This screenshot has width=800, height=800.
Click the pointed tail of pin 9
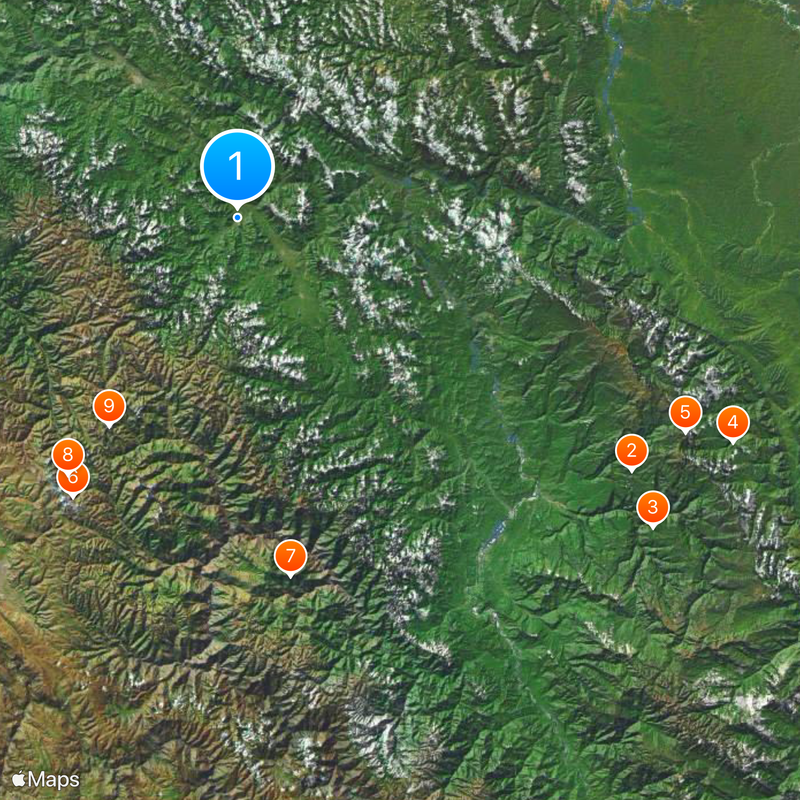click(x=109, y=425)
